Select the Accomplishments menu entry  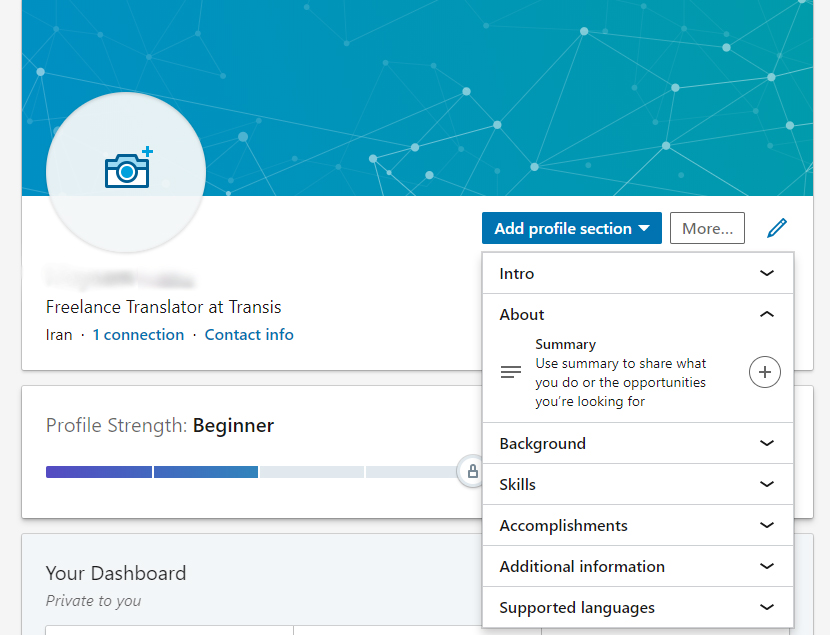(564, 525)
